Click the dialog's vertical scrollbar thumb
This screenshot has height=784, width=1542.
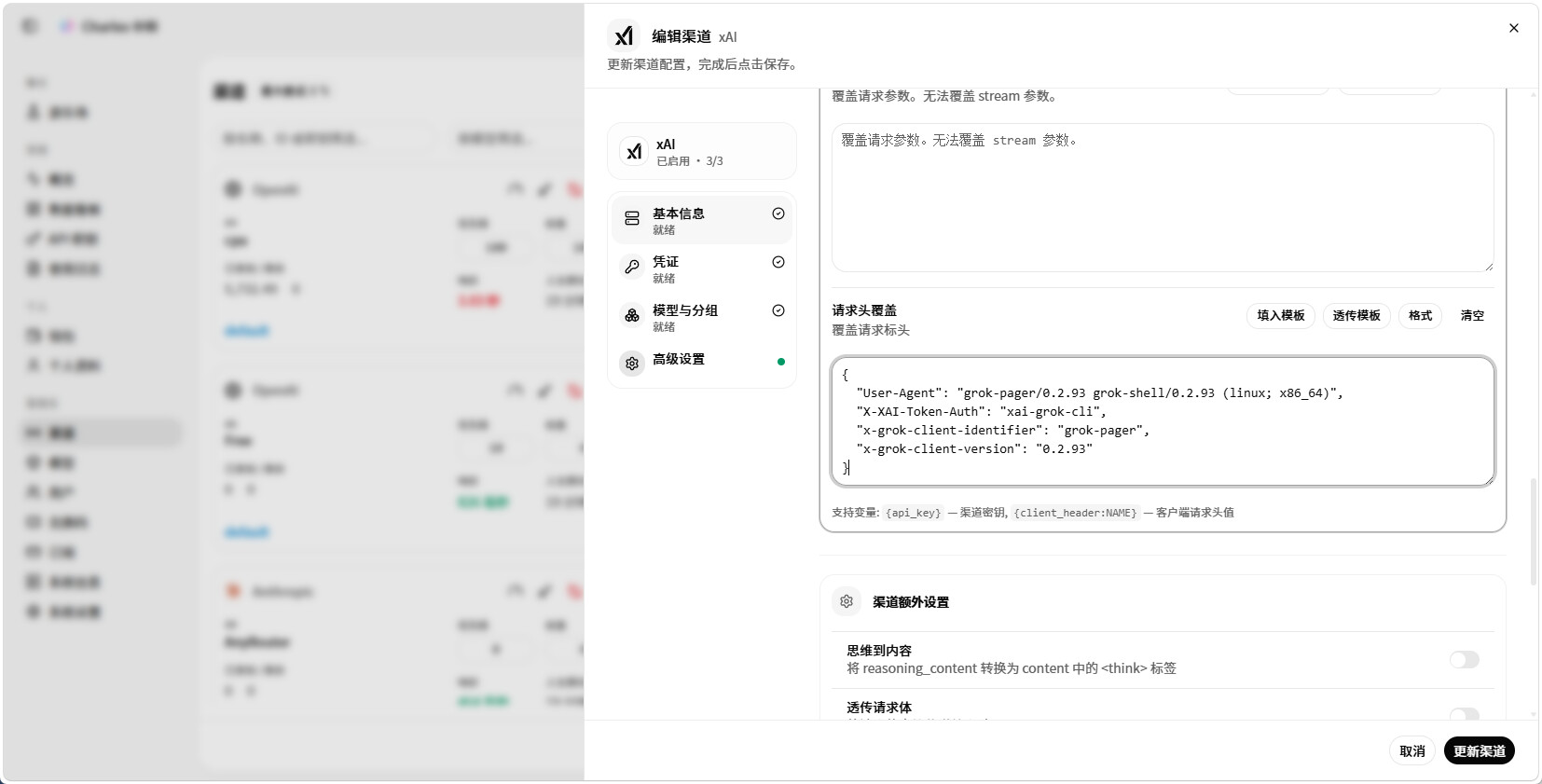pyautogui.click(x=1534, y=532)
